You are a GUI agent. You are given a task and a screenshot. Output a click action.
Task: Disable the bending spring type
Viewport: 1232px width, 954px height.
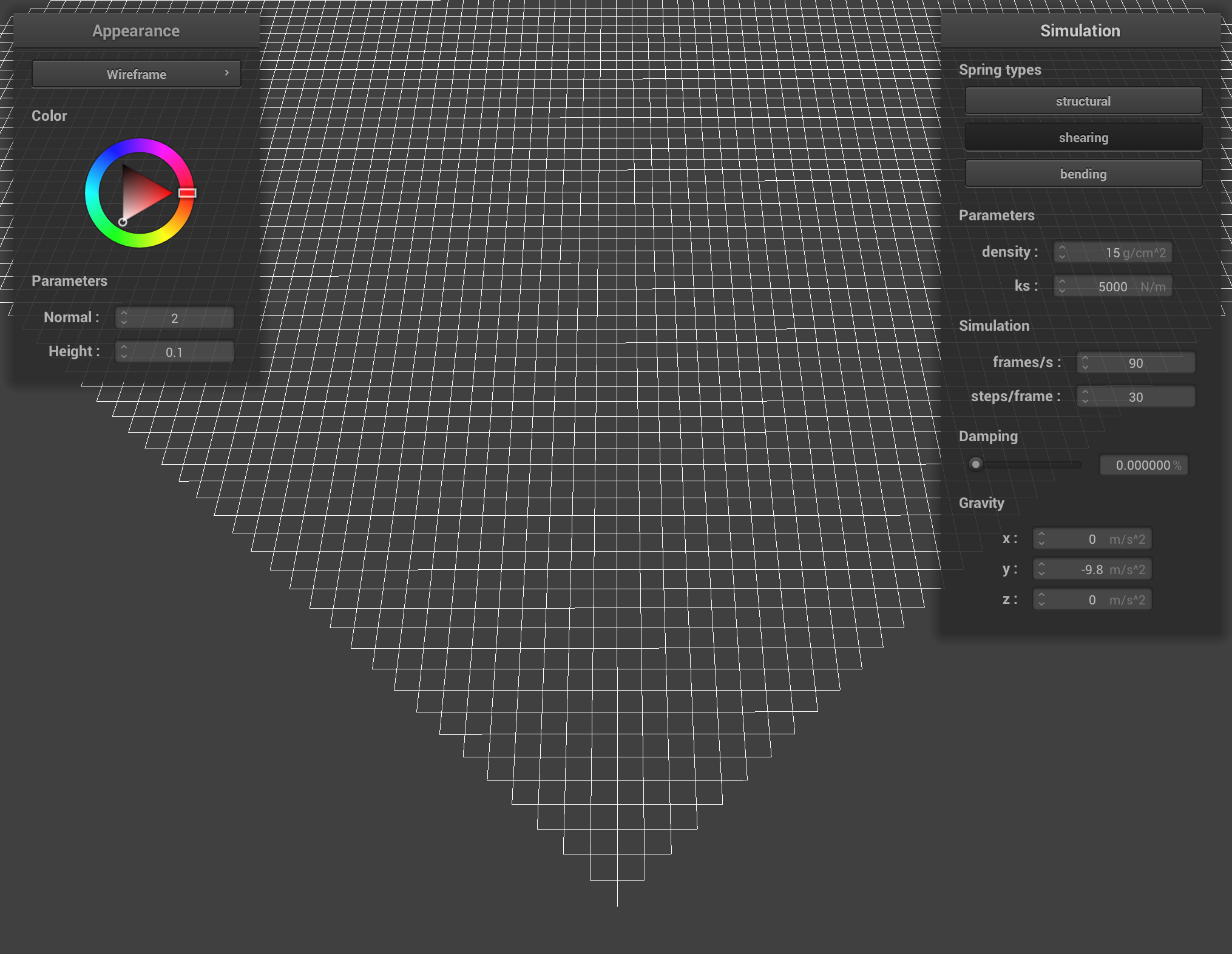[1083, 174]
